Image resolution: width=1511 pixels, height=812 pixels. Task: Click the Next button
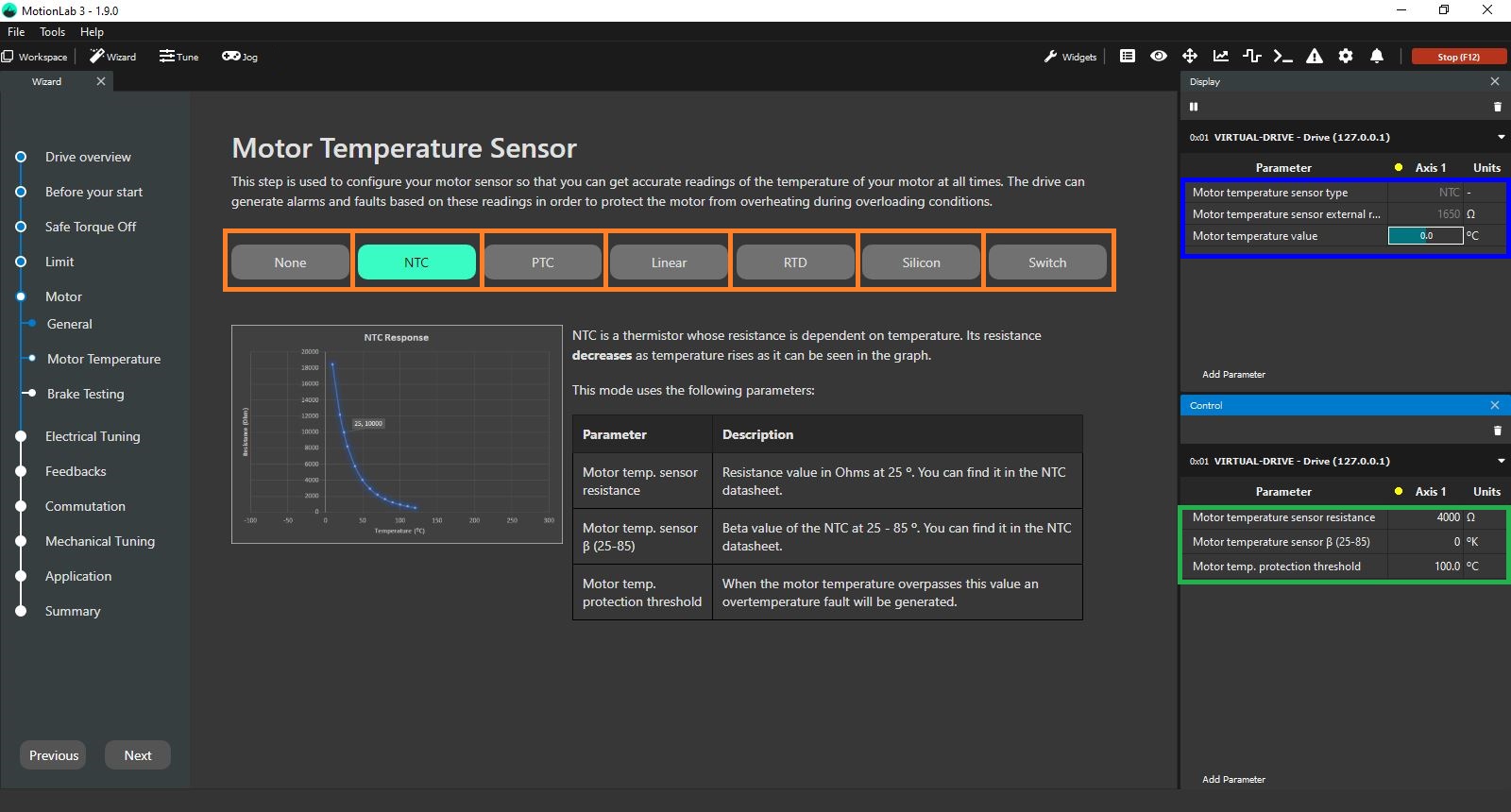click(138, 755)
